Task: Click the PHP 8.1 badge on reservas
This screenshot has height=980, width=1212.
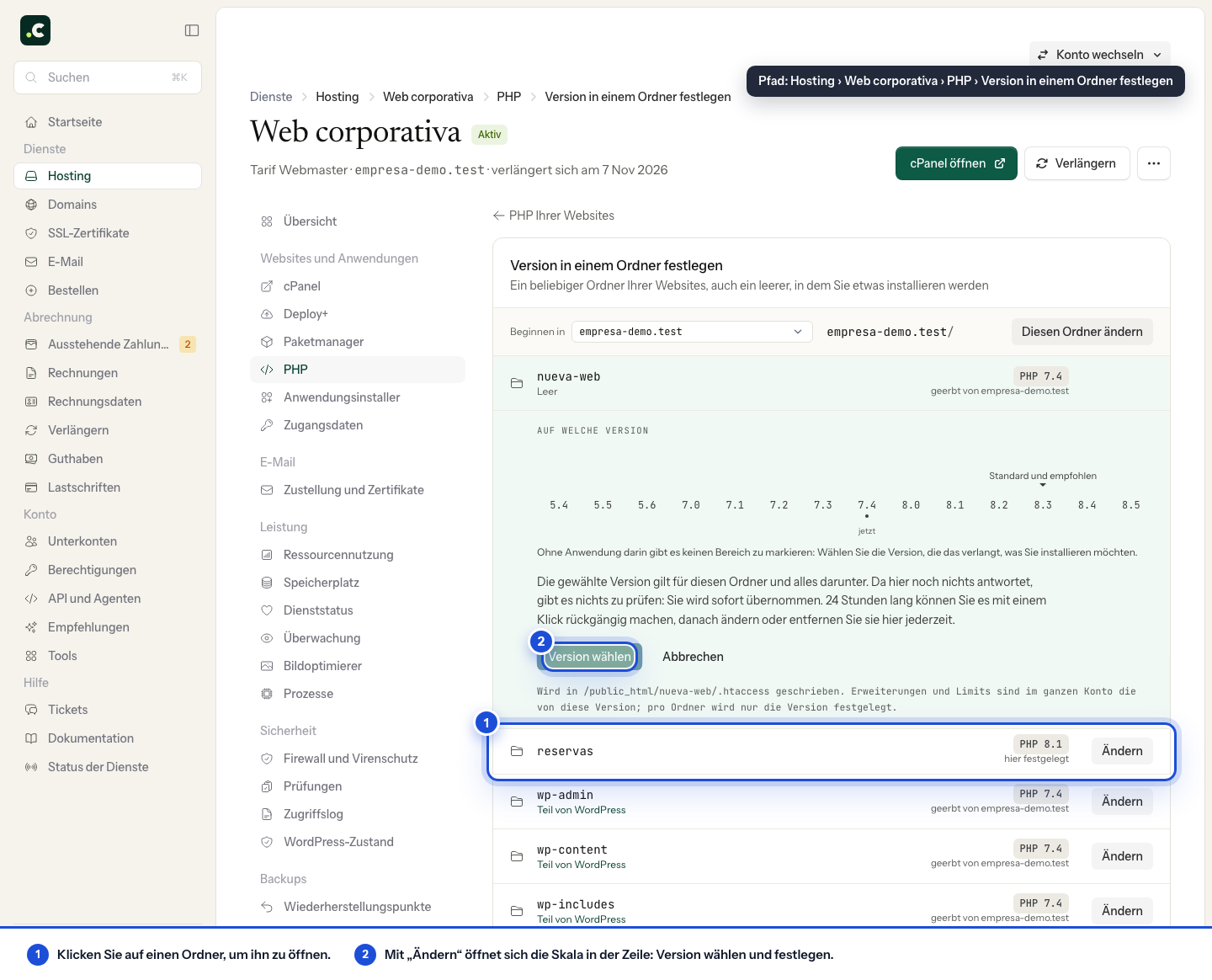Action: (1041, 744)
